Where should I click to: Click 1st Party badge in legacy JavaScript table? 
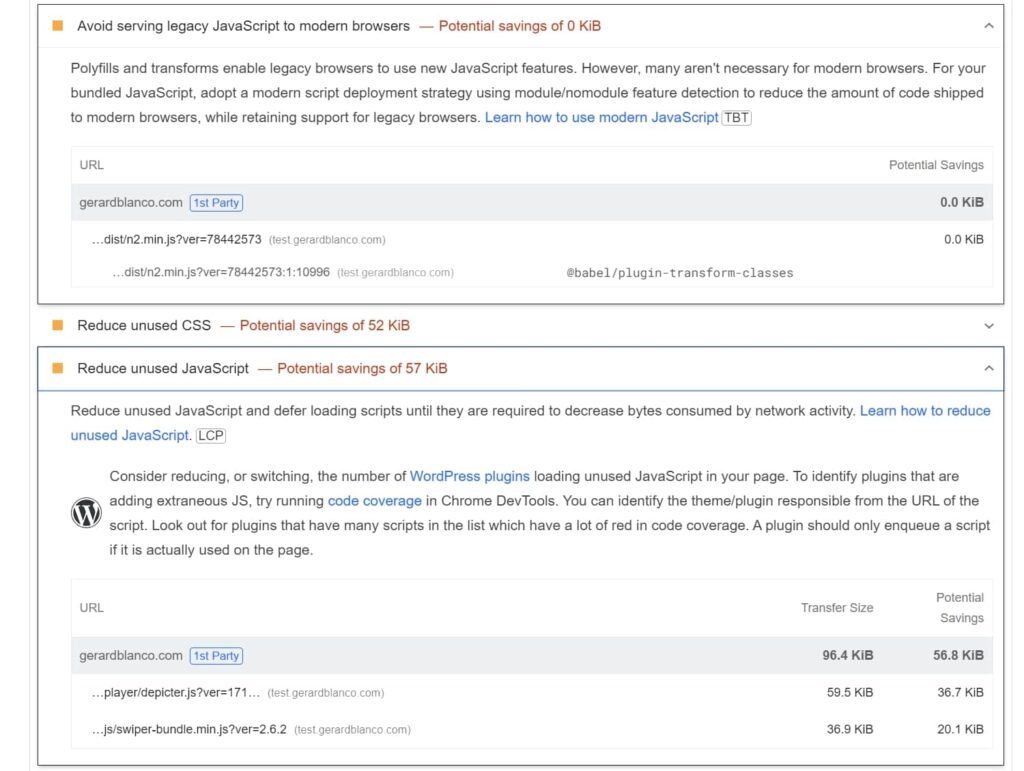[x=216, y=203]
